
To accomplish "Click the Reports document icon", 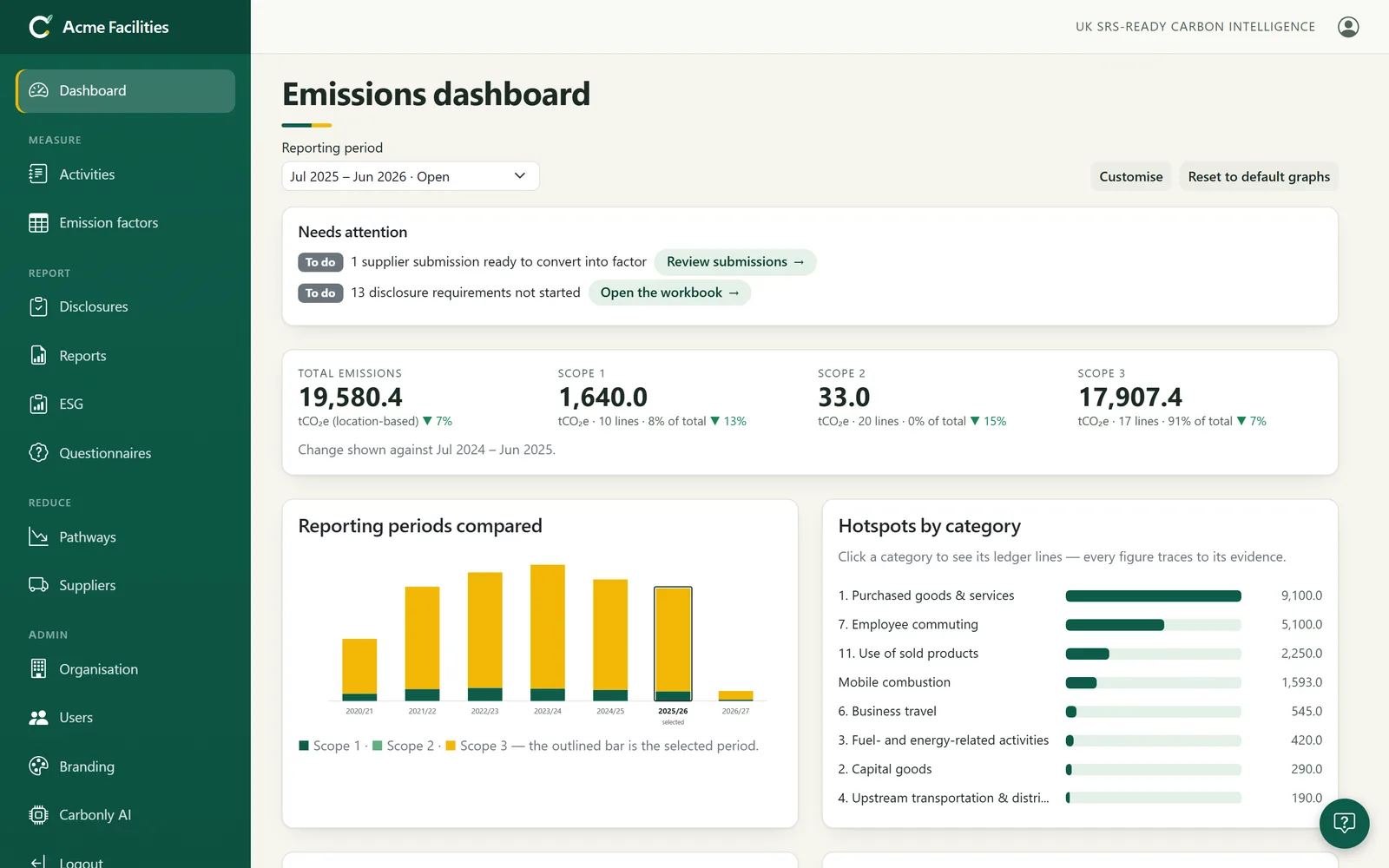I will (38, 356).
